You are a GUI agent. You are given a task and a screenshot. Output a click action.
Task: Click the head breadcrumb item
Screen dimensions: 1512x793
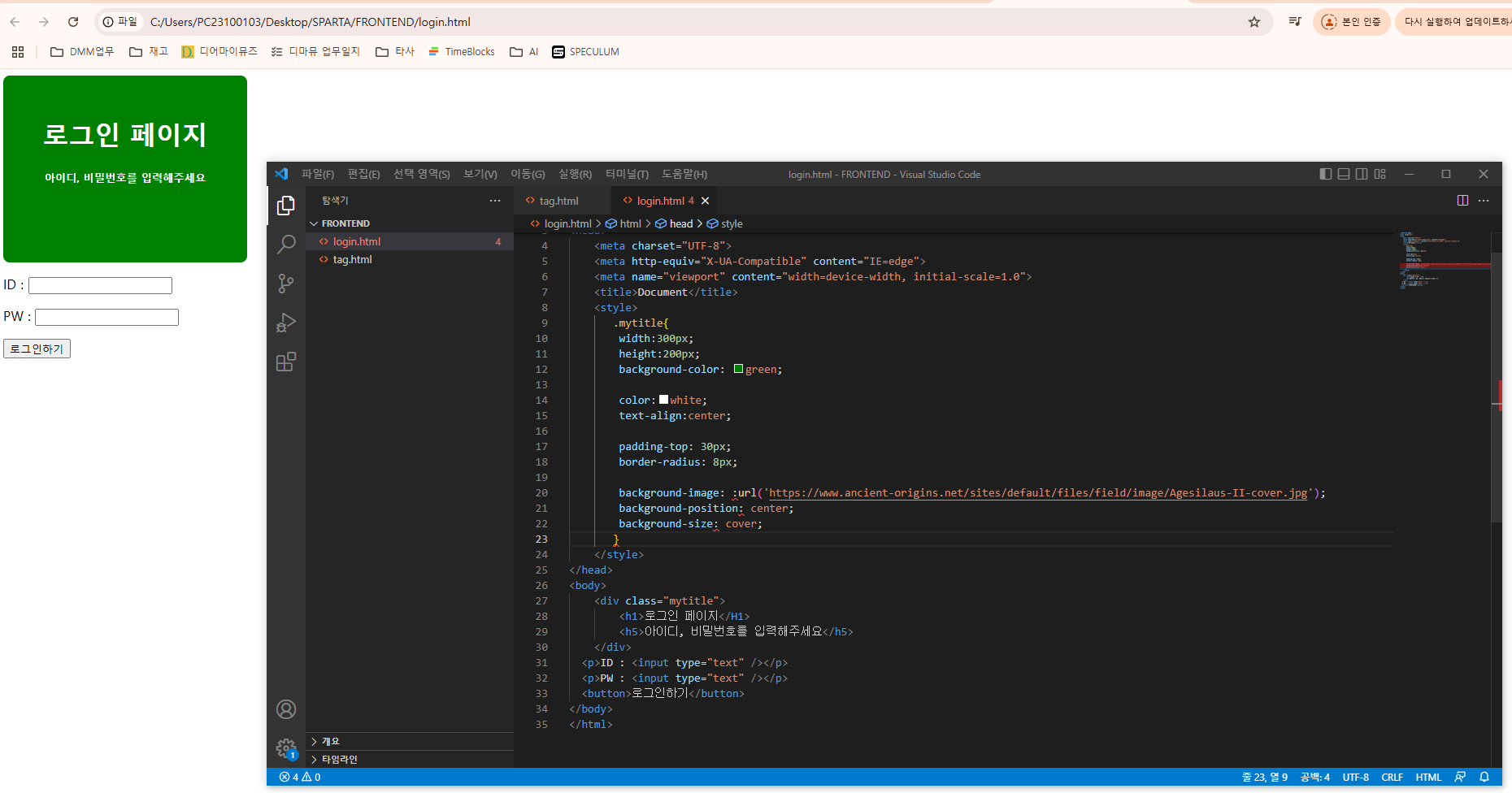(x=675, y=223)
